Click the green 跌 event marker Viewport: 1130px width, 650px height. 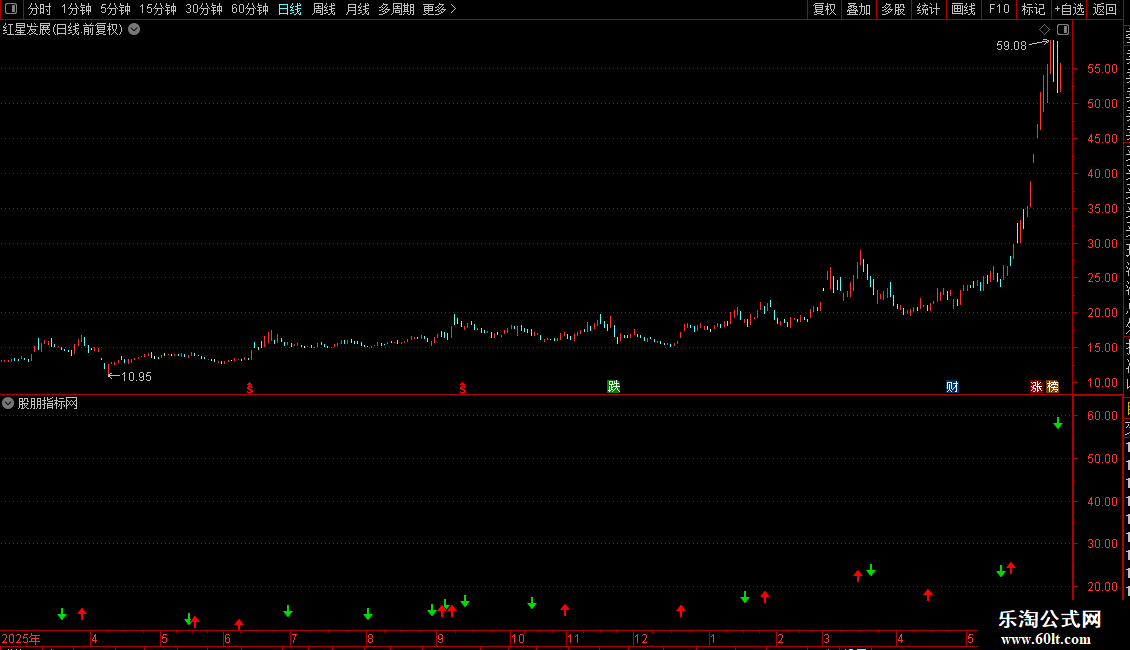(x=614, y=387)
